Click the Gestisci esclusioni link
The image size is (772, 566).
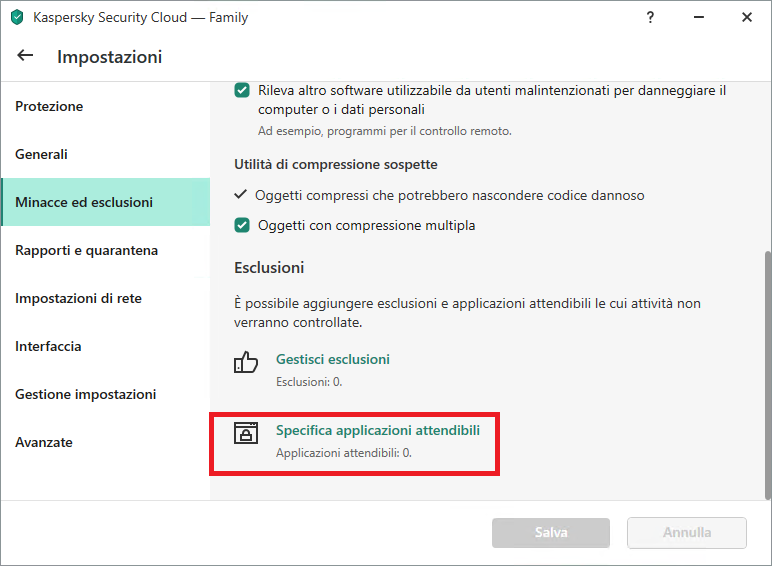(x=333, y=359)
